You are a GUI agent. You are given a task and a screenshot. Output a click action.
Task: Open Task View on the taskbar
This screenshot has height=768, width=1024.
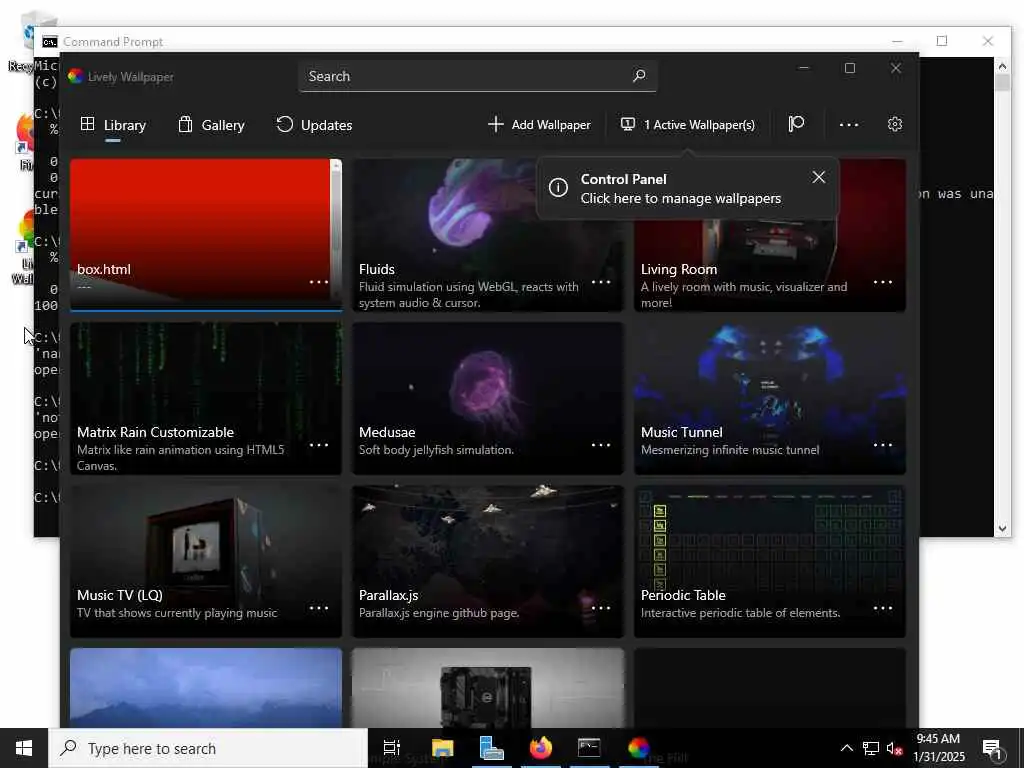392,748
